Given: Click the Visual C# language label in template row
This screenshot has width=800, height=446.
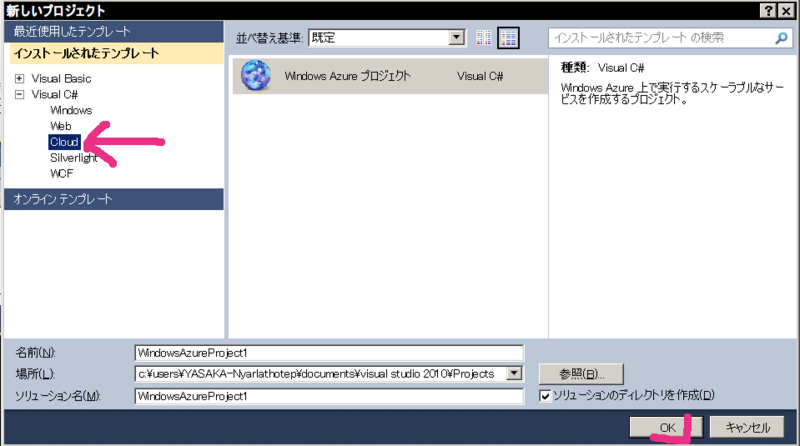Looking at the screenshot, I should click(x=480, y=76).
